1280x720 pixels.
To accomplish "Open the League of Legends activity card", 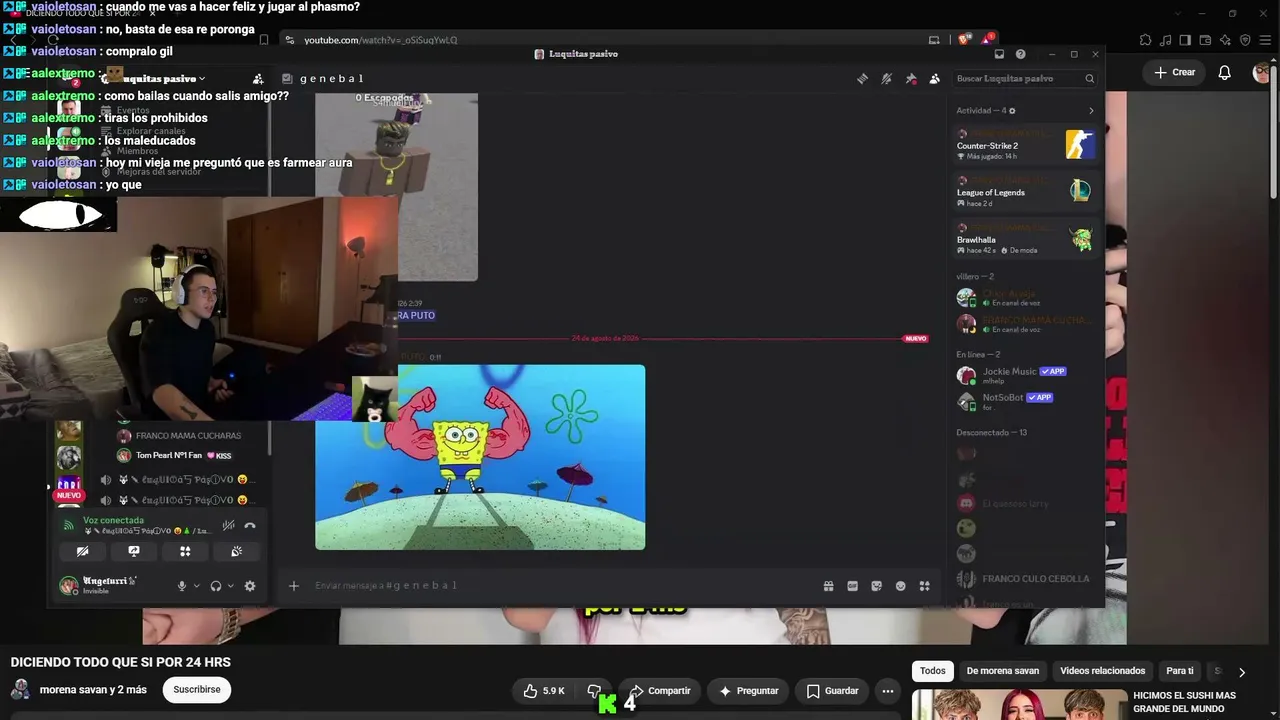I will pyautogui.click(x=1026, y=192).
